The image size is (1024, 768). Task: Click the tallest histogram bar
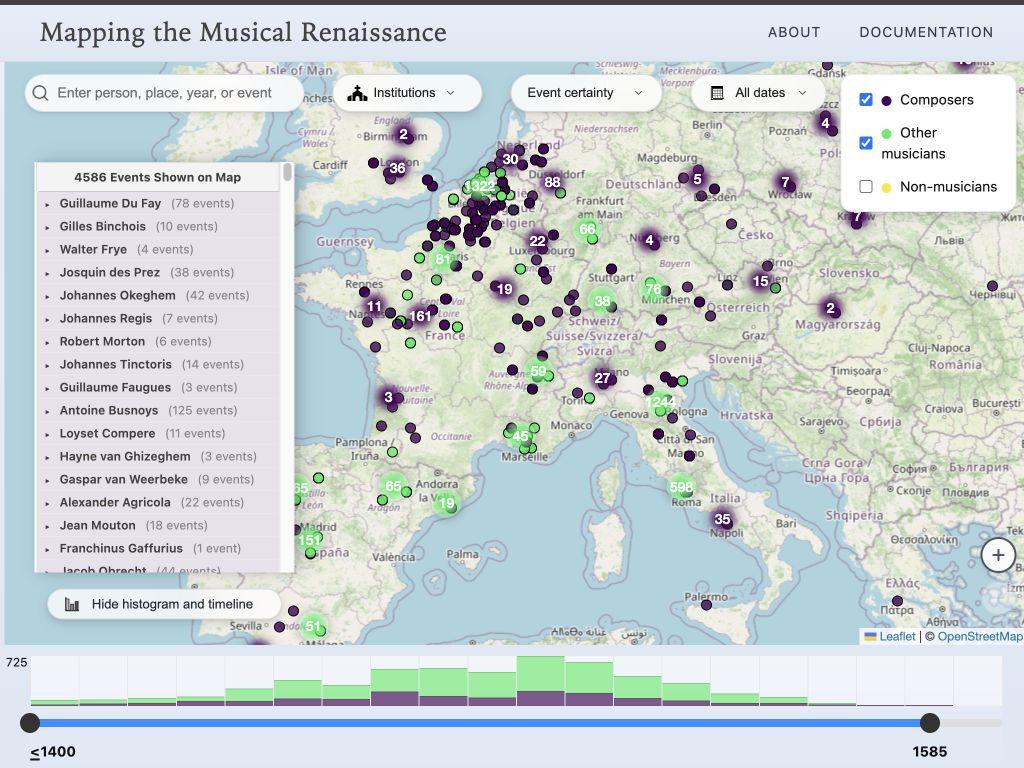[x=541, y=680]
